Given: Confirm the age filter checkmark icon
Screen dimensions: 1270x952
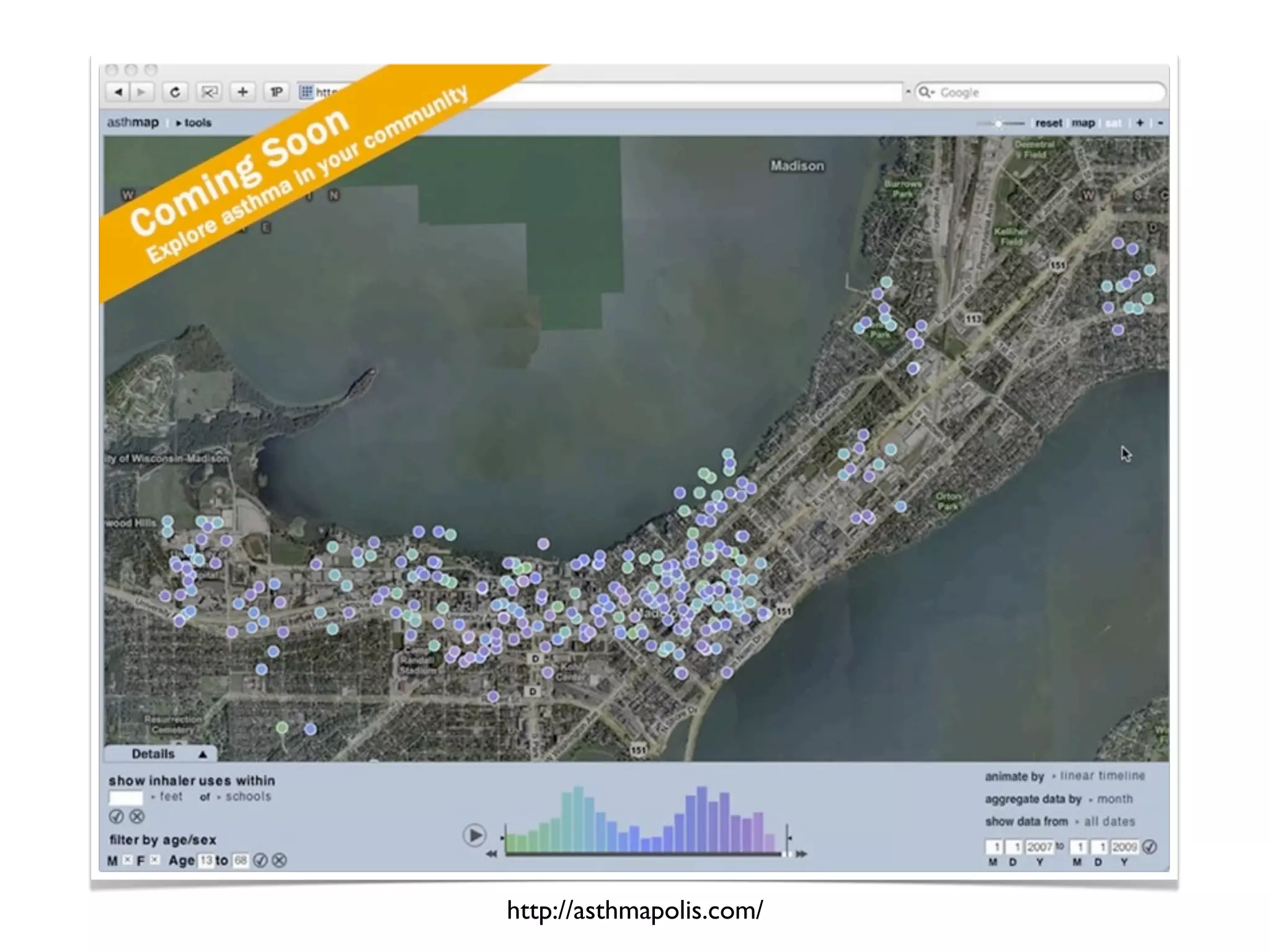Looking at the screenshot, I should (x=261, y=860).
